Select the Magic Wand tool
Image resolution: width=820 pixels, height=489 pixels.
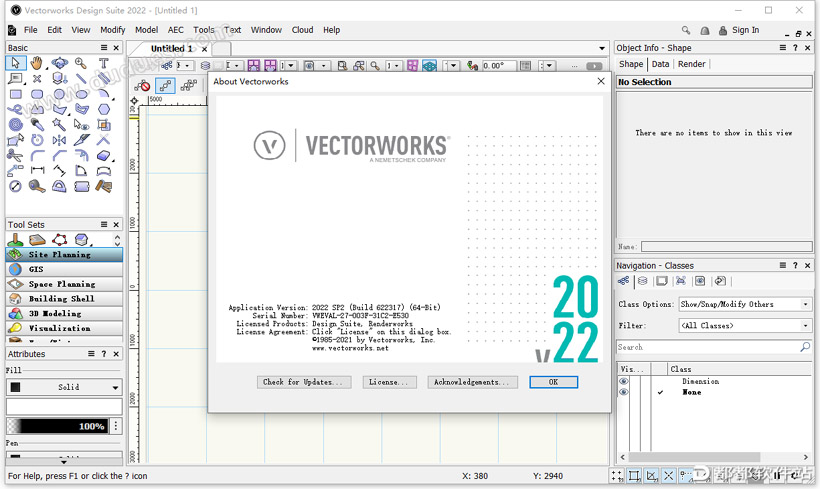[59, 124]
